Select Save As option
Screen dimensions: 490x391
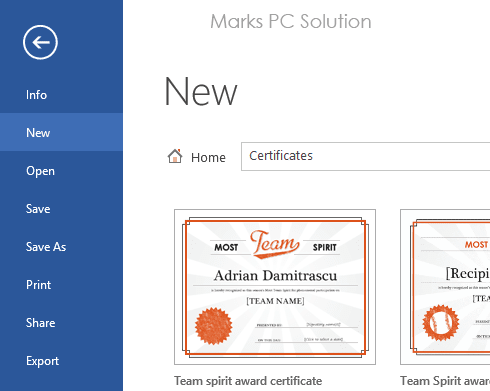coord(61,247)
